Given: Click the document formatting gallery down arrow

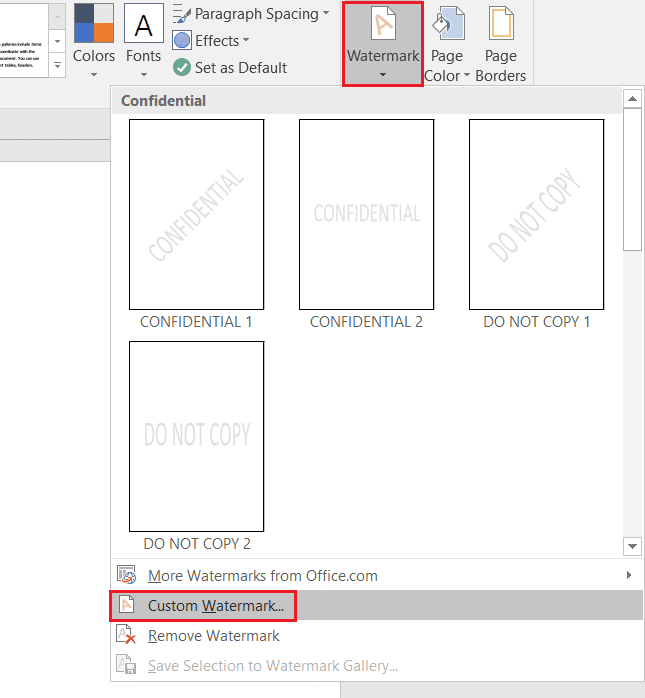Looking at the screenshot, I should pyautogui.click(x=57, y=41).
